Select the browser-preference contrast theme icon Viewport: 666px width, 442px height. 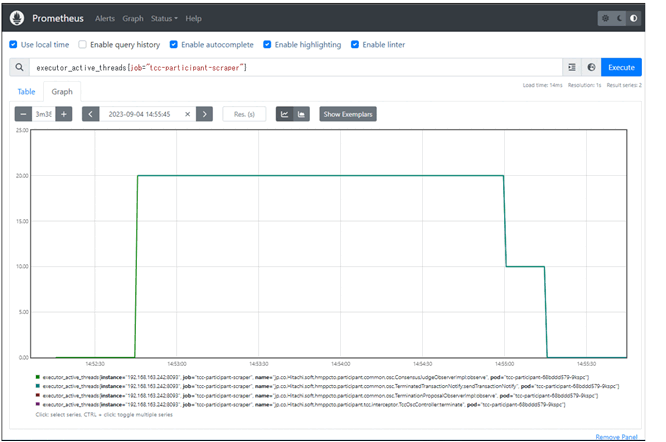tap(633, 18)
